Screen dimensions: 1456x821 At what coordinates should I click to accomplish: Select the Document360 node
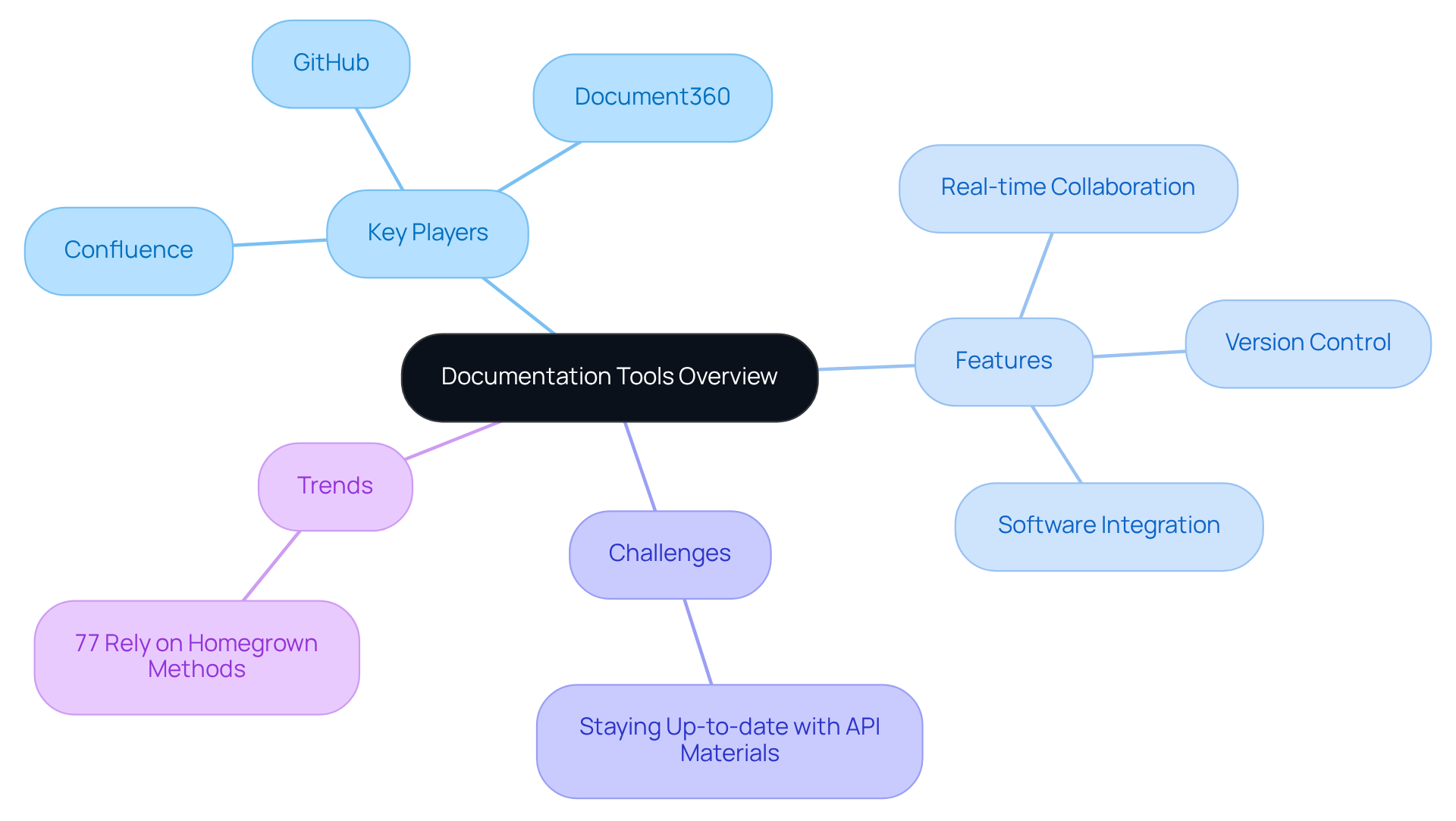click(653, 98)
